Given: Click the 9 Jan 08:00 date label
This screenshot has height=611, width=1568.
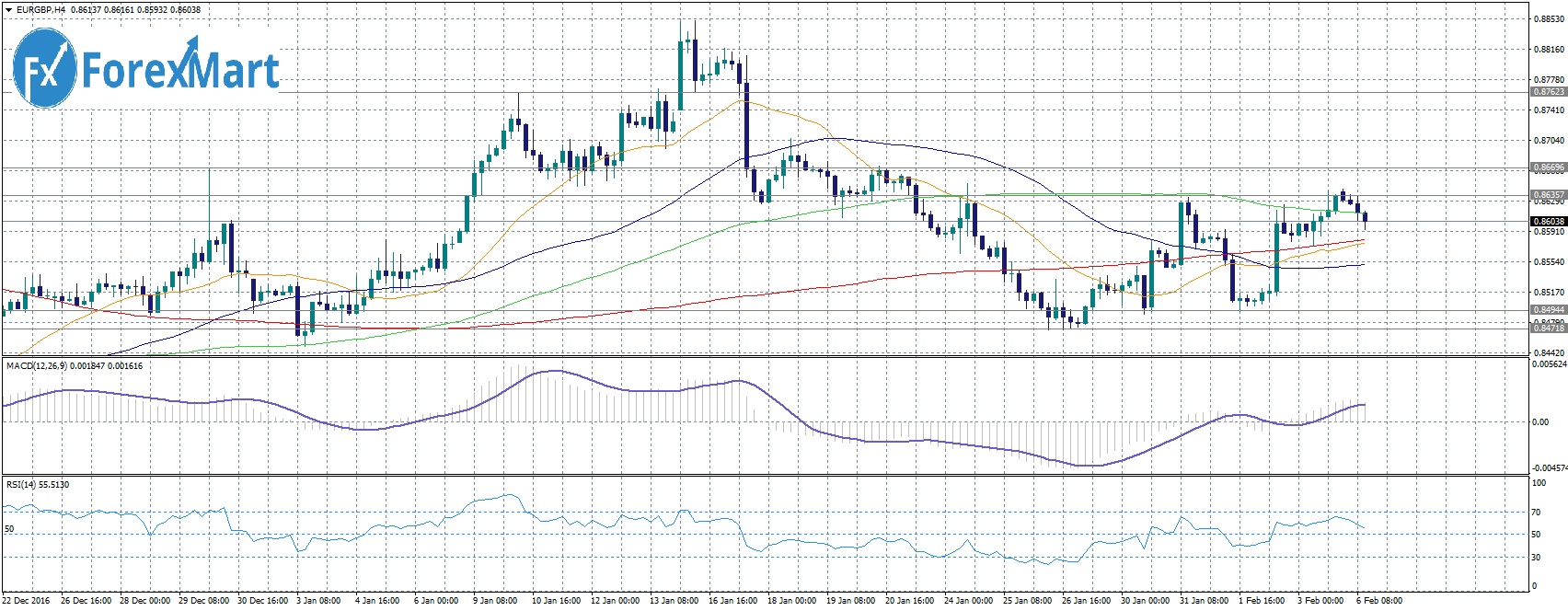Looking at the screenshot, I should [x=495, y=601].
